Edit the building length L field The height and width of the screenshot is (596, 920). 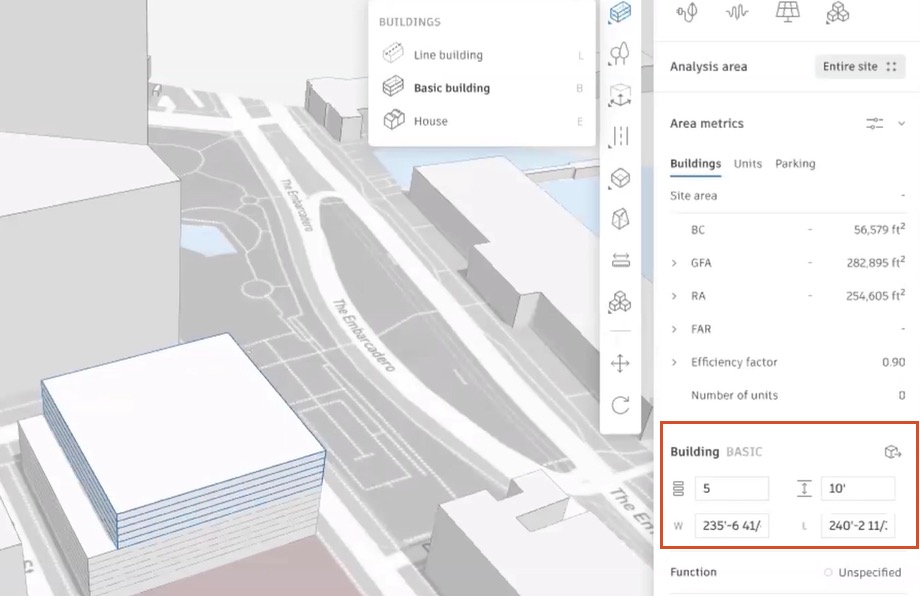pyautogui.click(x=858, y=526)
